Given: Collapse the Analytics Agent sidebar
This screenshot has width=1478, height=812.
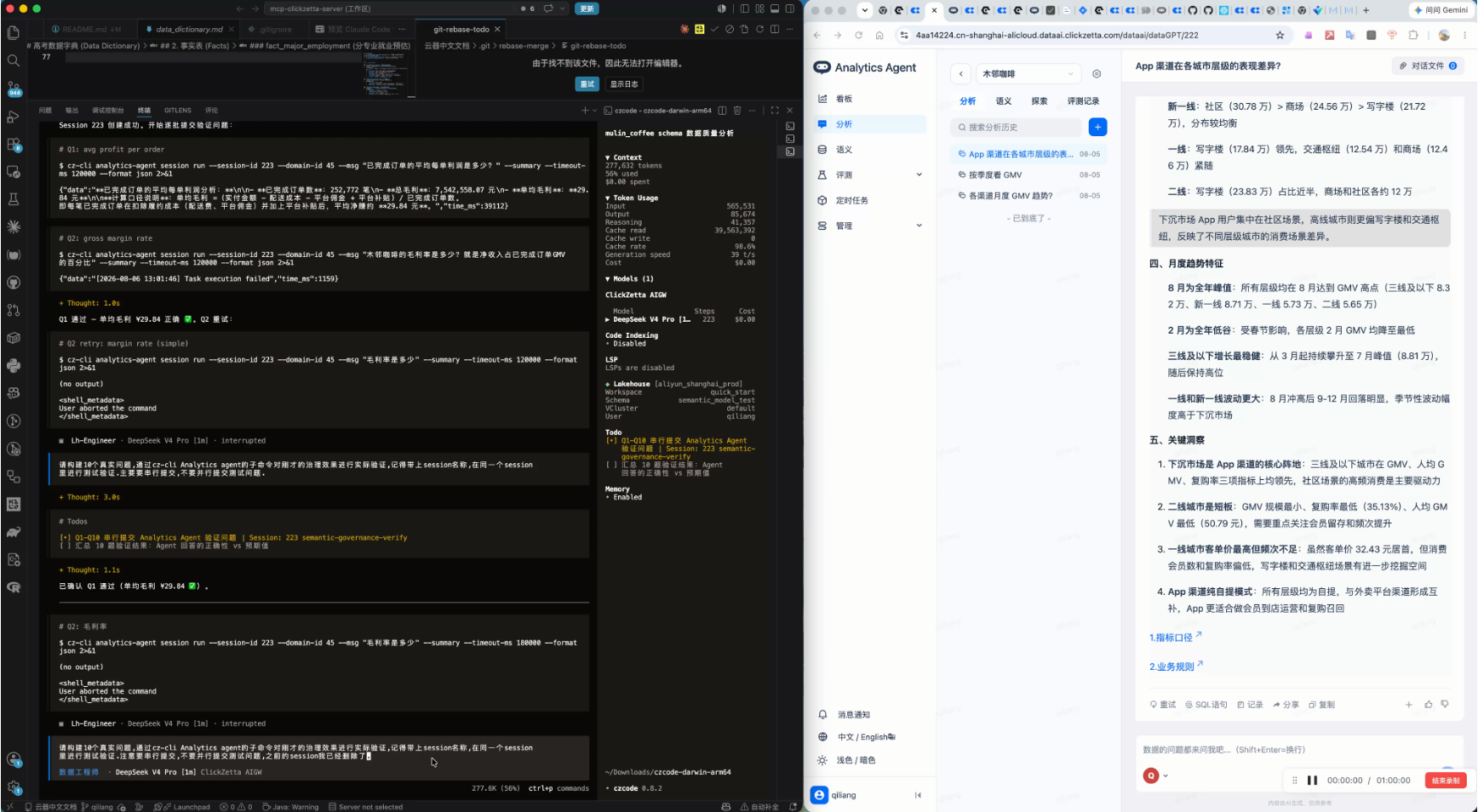Looking at the screenshot, I should tap(918, 795).
